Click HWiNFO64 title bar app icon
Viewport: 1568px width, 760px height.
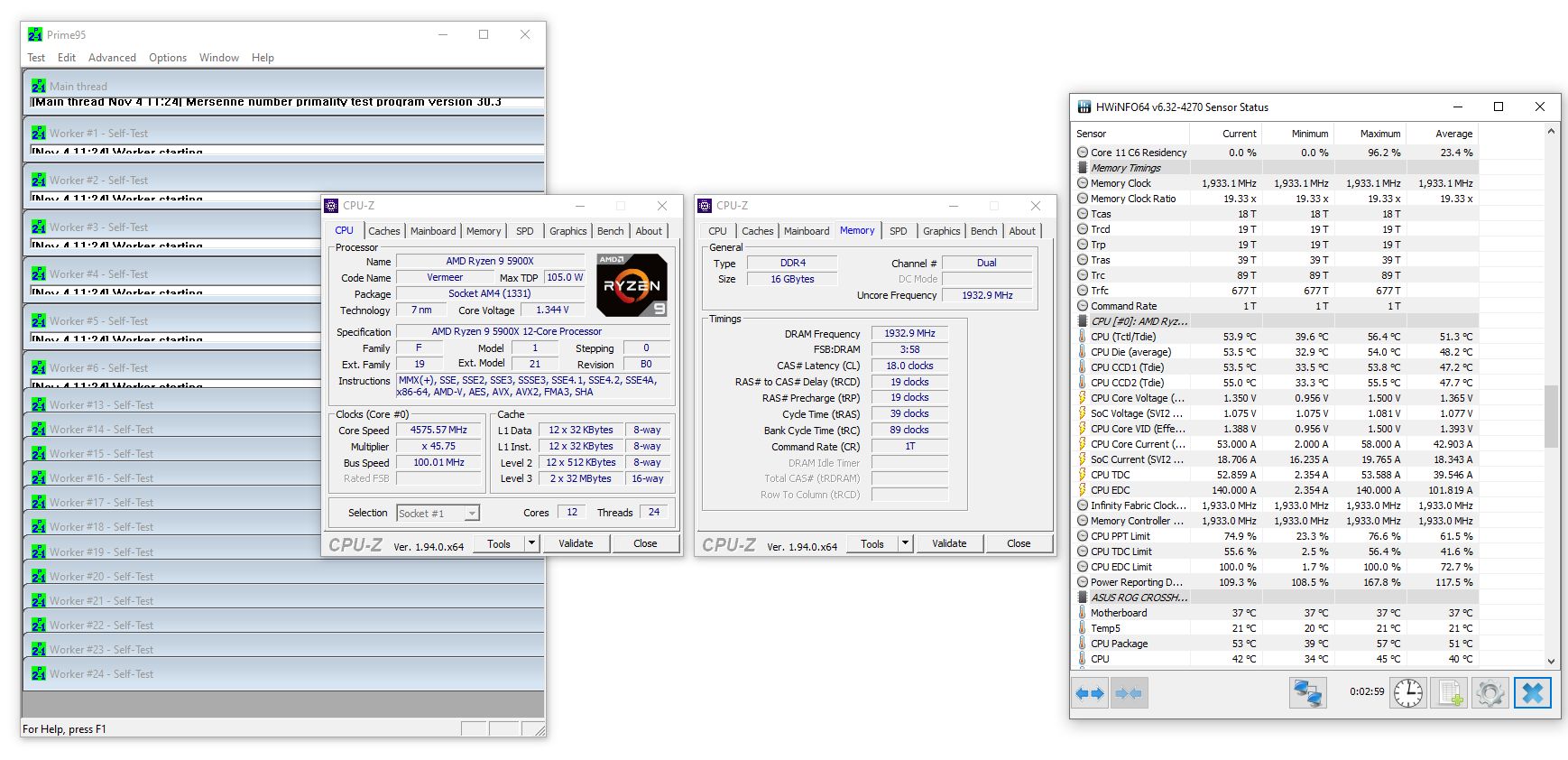pos(1084,107)
